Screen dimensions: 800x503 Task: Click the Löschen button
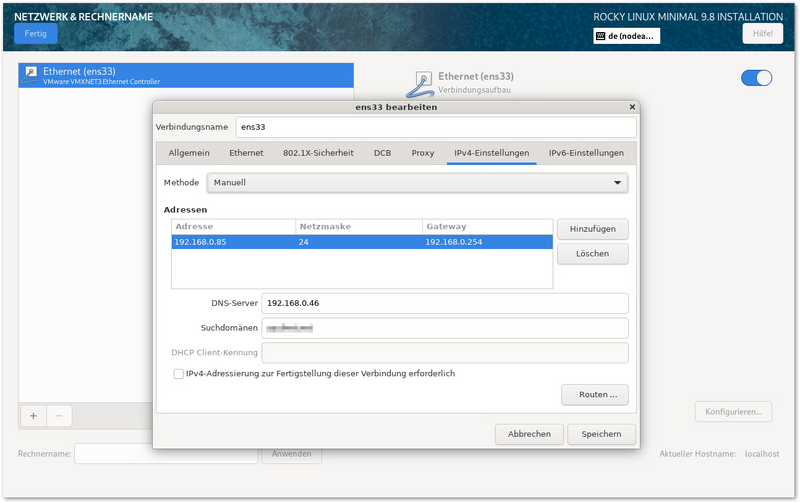(592, 254)
